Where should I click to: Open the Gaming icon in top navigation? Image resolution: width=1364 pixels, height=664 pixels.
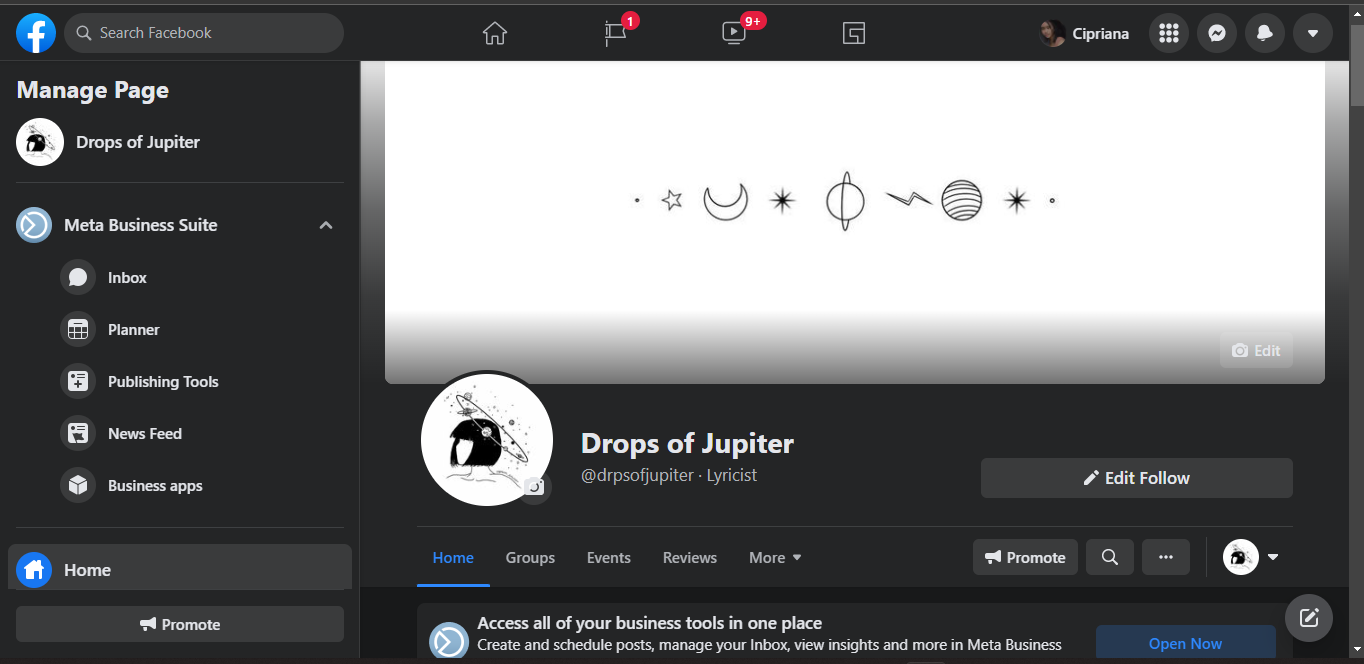click(x=853, y=33)
